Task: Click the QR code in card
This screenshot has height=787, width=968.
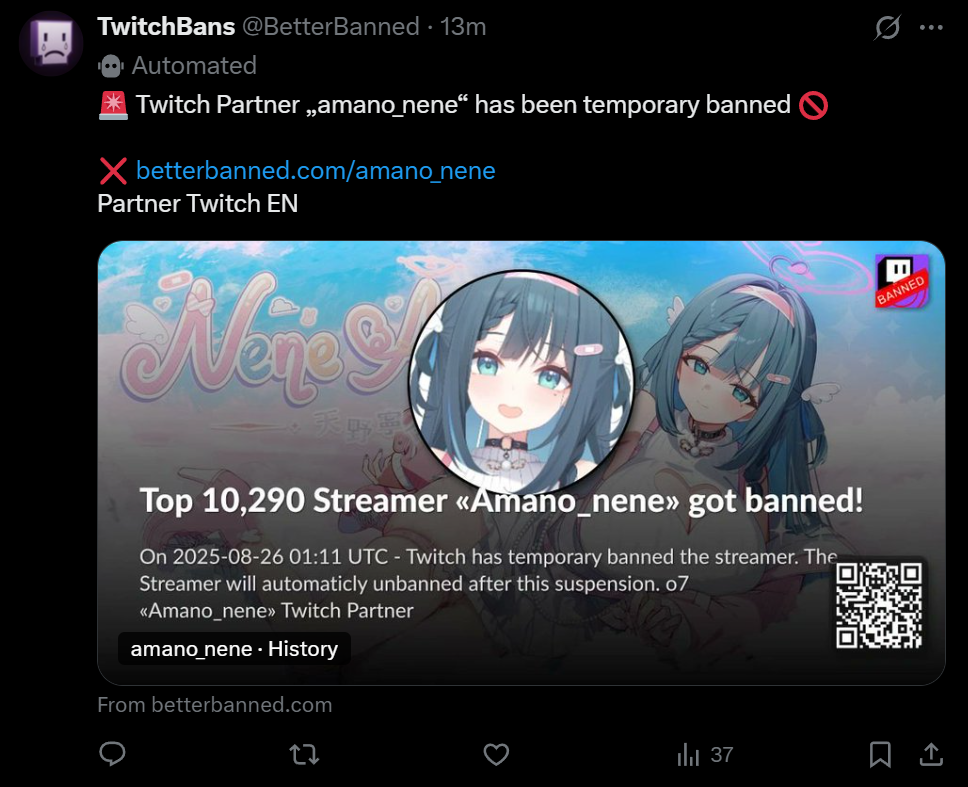Action: 879,606
